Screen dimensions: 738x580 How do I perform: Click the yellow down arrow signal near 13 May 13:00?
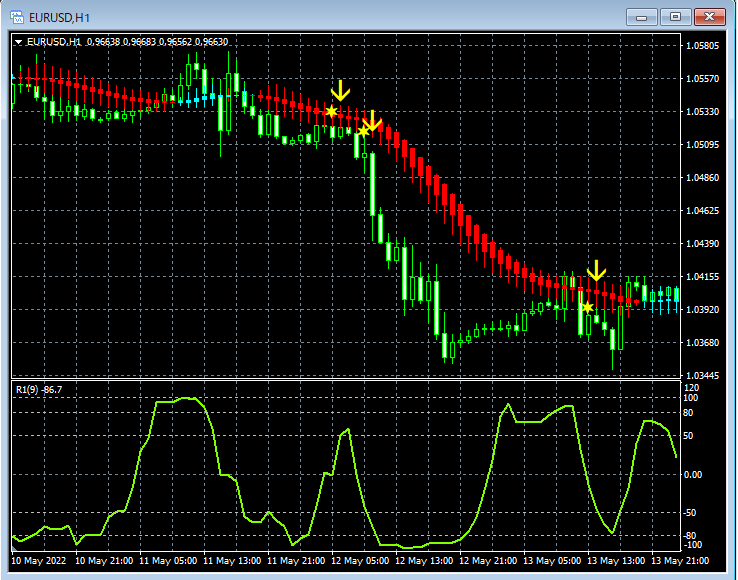click(596, 271)
